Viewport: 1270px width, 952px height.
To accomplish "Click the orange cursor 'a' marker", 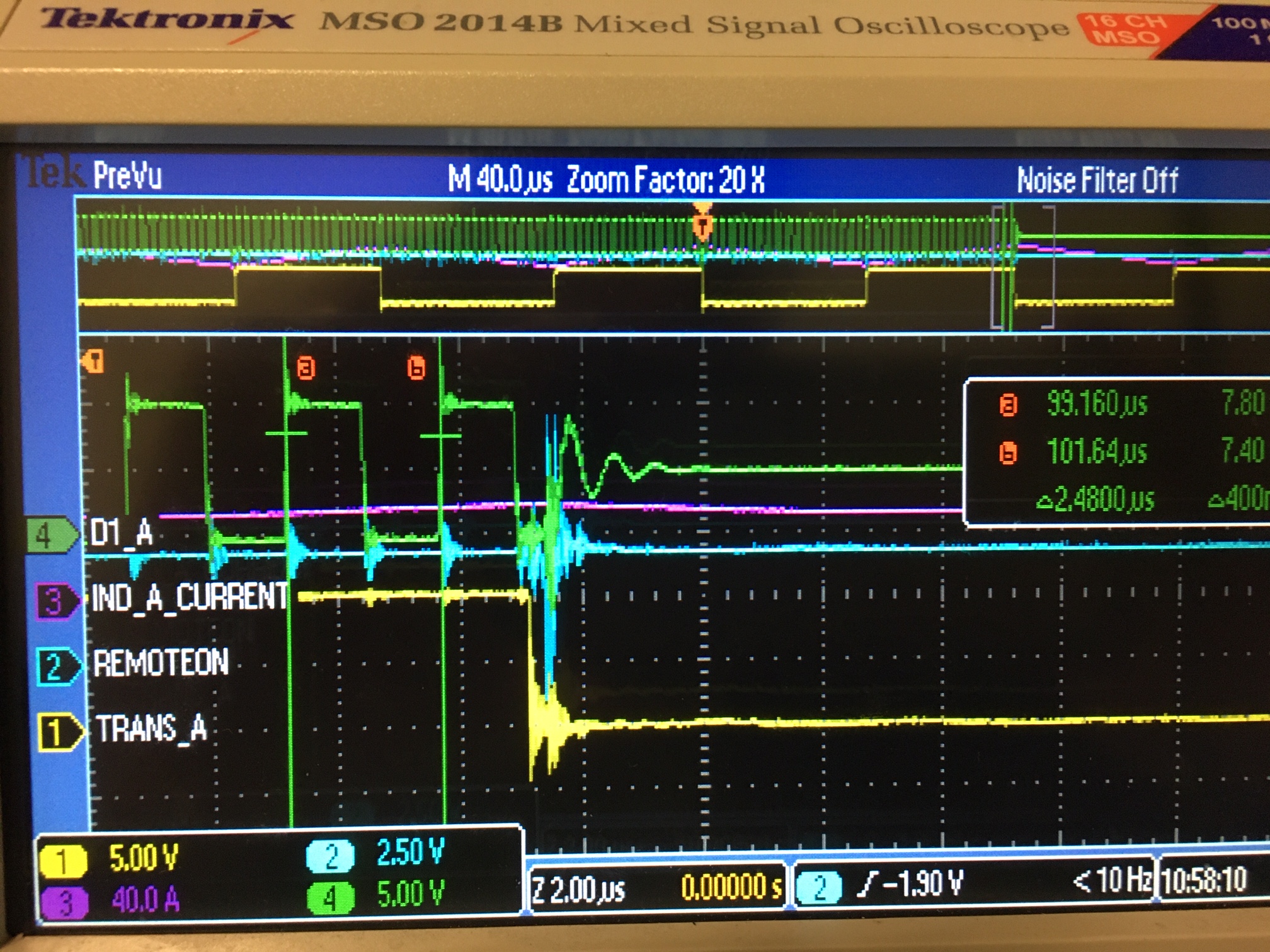I will pos(306,367).
